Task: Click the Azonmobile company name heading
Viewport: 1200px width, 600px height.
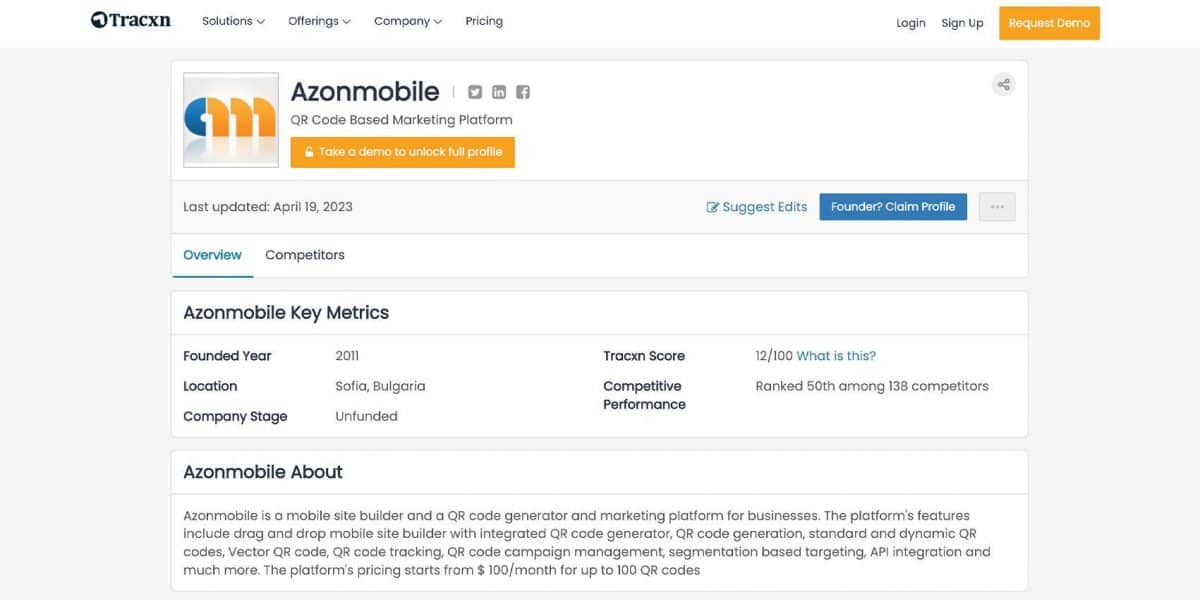Action: 365,91
